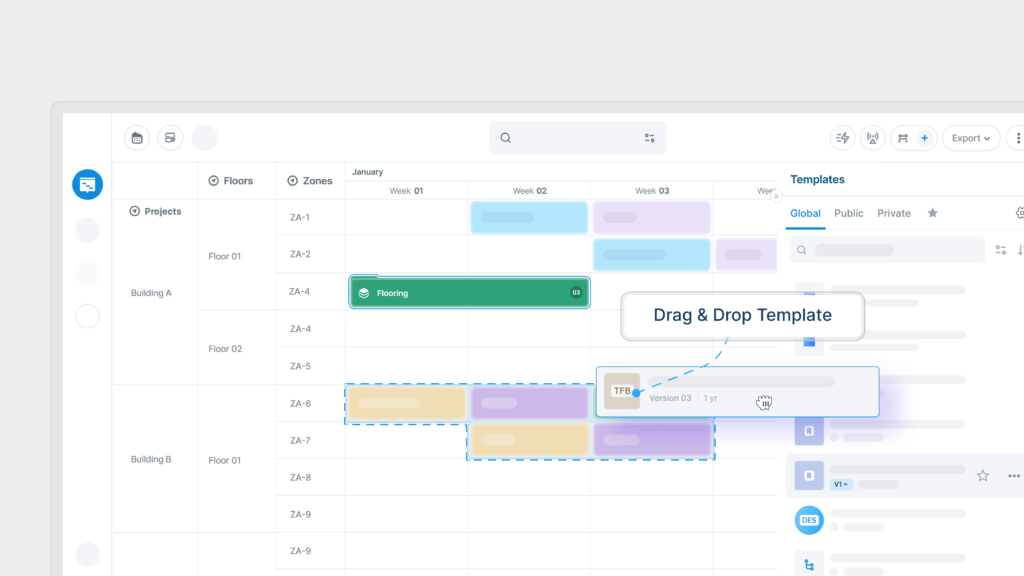Favorite the hovered template with star
Viewport: 1024px width, 576px height.
(983, 476)
